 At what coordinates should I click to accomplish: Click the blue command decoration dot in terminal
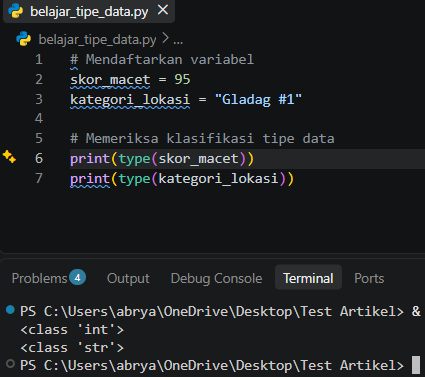tap(10, 310)
